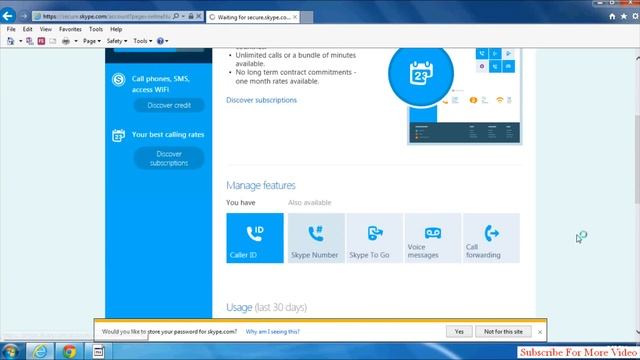Select the Caller ID feature tile
Image resolution: width=640 pixels, height=360 pixels.
pos(255,238)
